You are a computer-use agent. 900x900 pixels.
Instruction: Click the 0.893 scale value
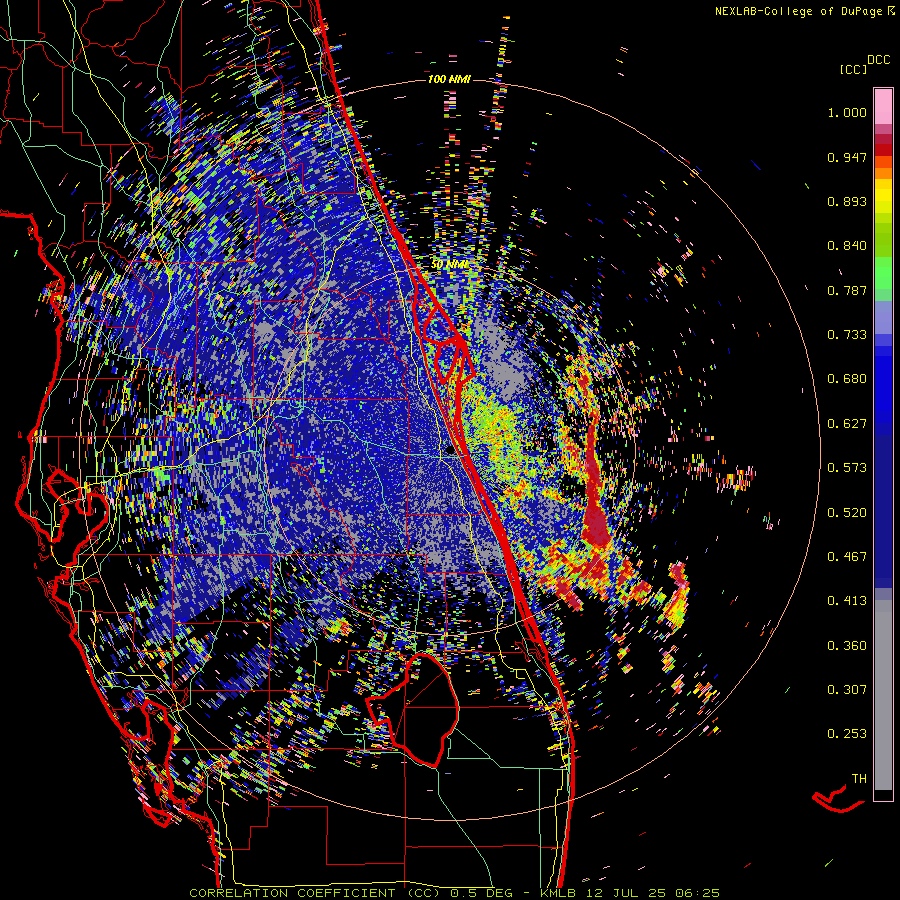[847, 201]
